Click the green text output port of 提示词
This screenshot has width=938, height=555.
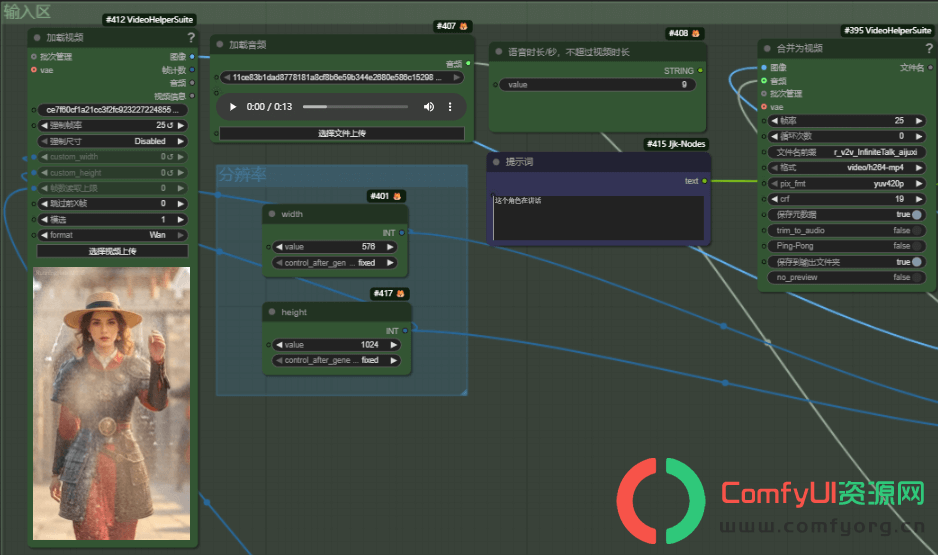(x=704, y=181)
